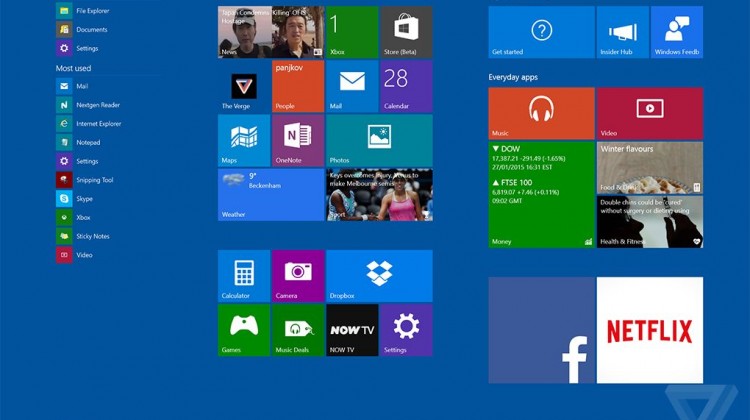Open Documents in the left list
Image resolution: width=750 pixels, height=420 pixels.
[82, 30]
